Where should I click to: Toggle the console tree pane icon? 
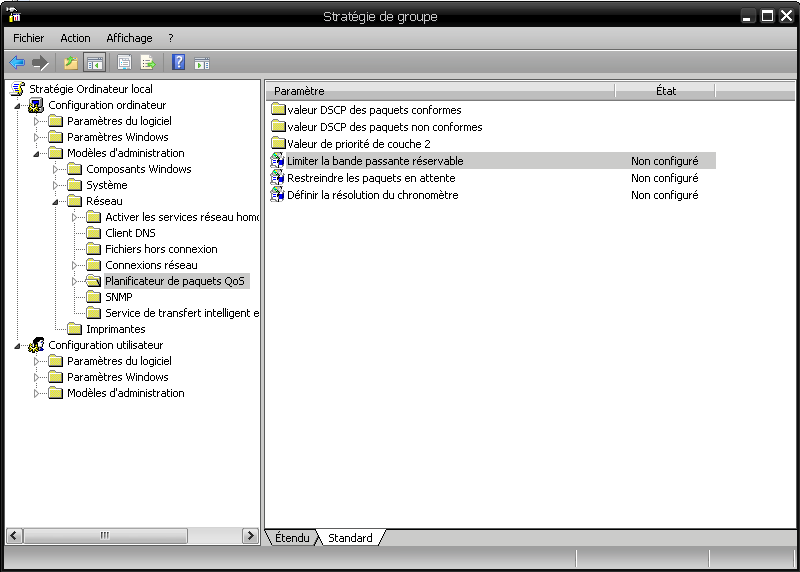(95, 63)
